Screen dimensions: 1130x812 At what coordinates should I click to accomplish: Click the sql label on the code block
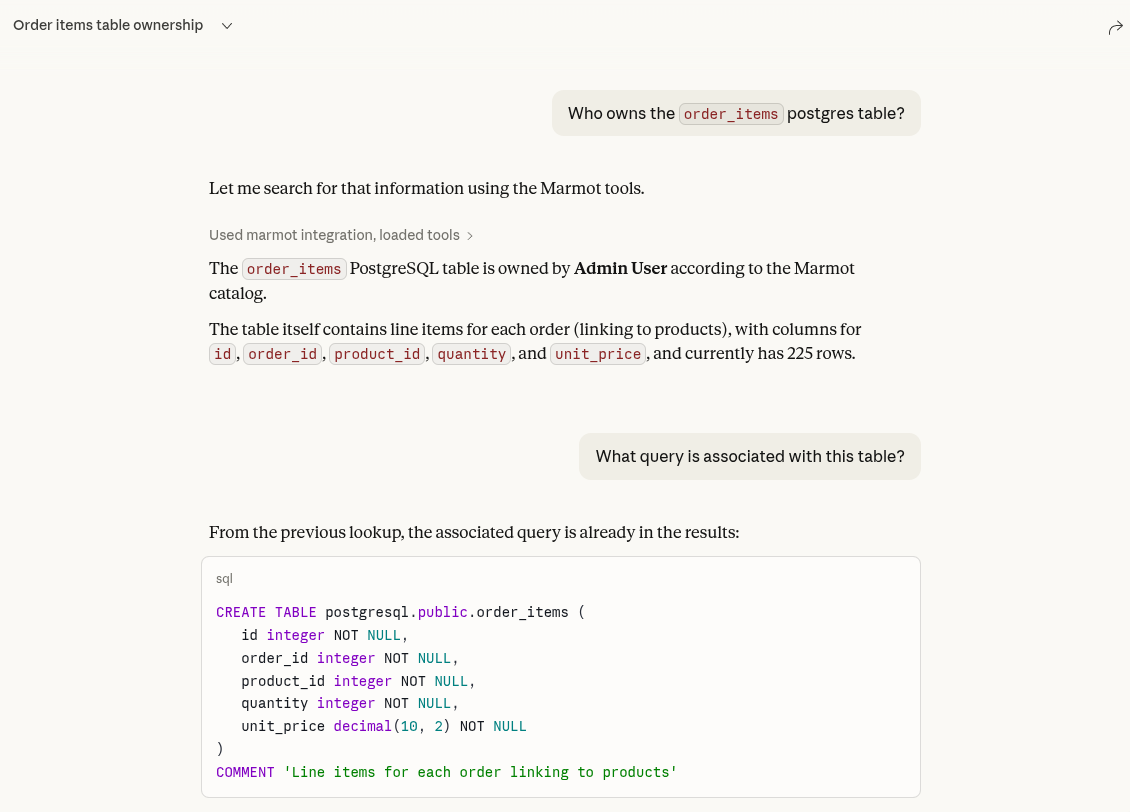click(224, 578)
